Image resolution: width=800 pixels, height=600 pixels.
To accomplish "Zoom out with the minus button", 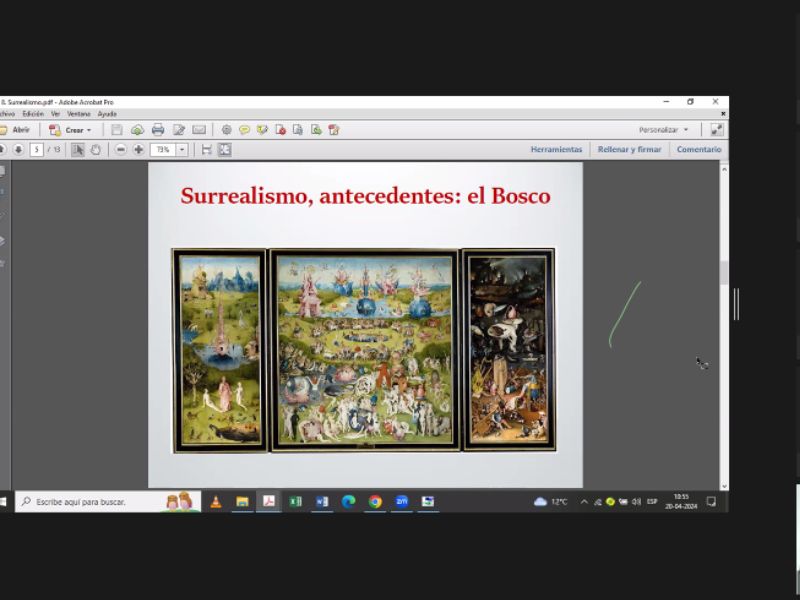I will tap(120, 149).
